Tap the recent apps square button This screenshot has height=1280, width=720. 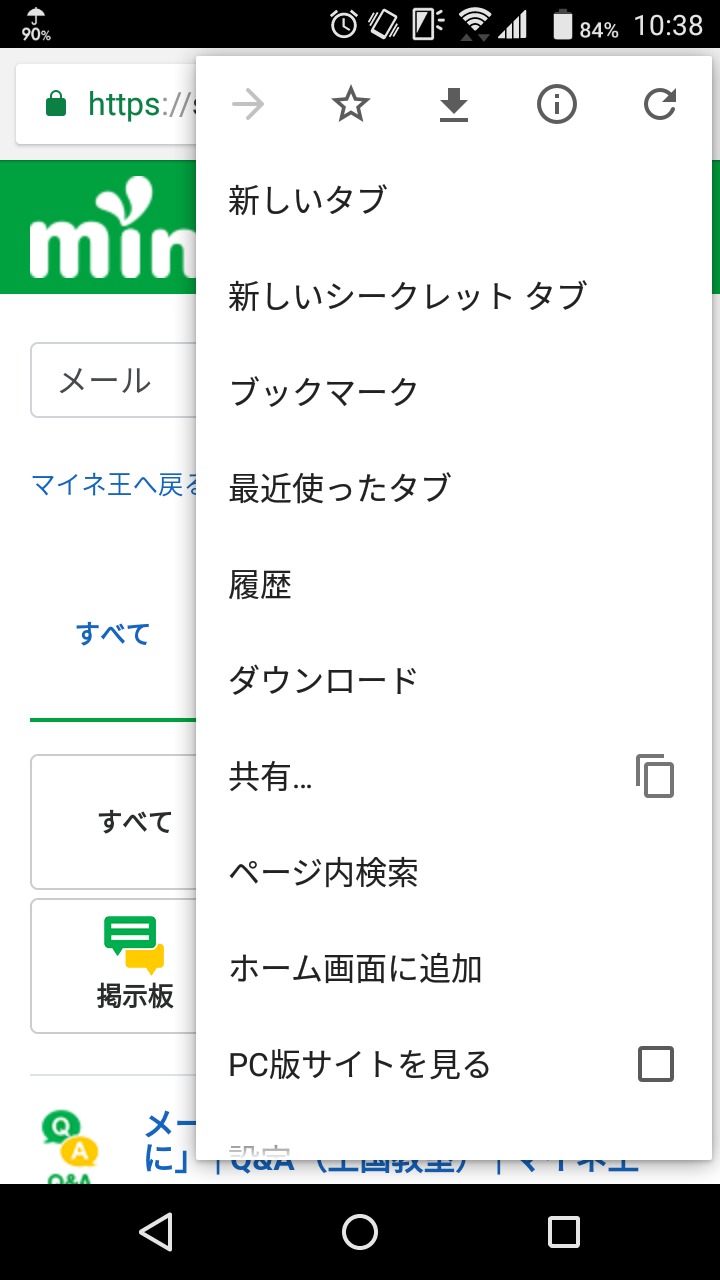[564, 1231]
